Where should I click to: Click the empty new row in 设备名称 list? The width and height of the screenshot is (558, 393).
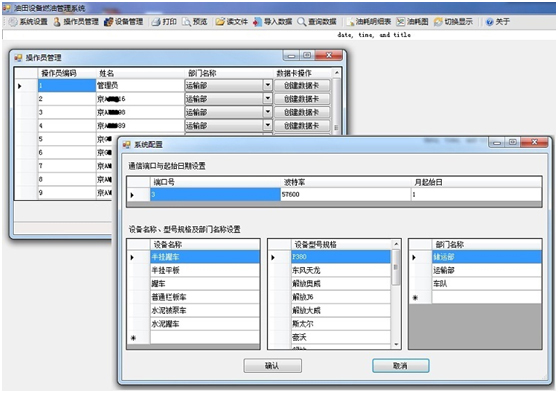point(205,337)
